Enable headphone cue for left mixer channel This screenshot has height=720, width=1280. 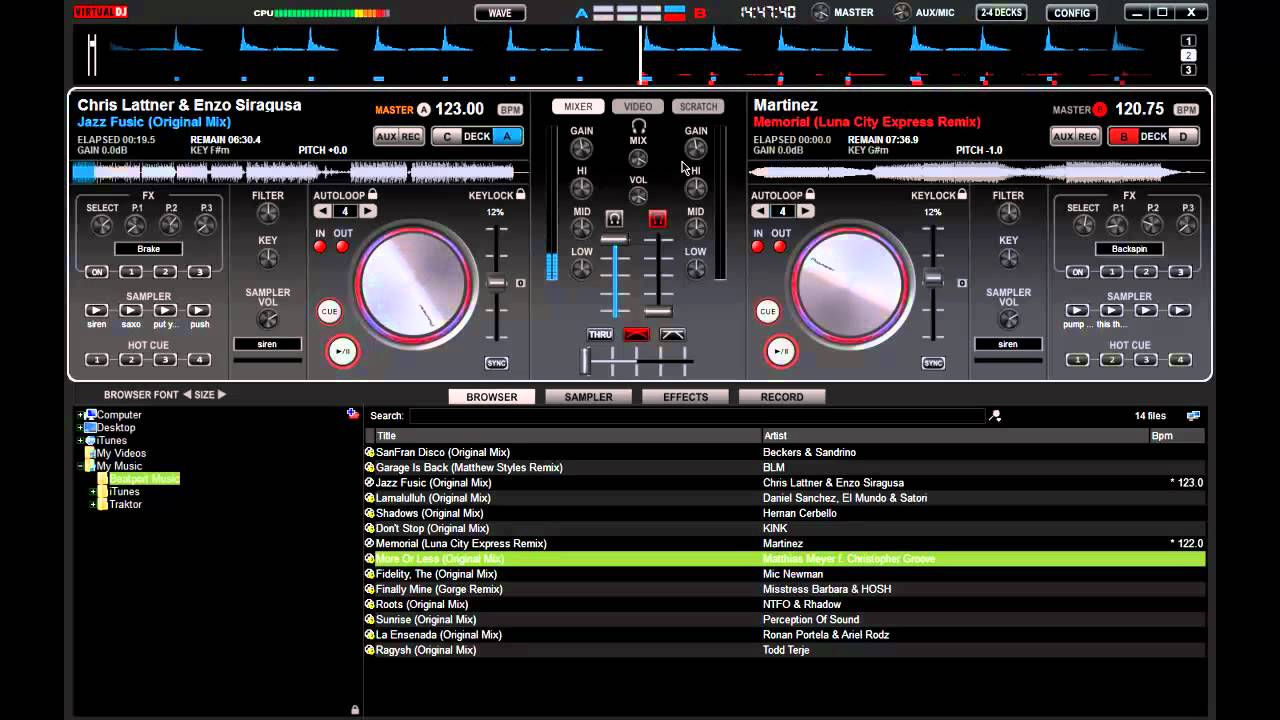(x=615, y=219)
